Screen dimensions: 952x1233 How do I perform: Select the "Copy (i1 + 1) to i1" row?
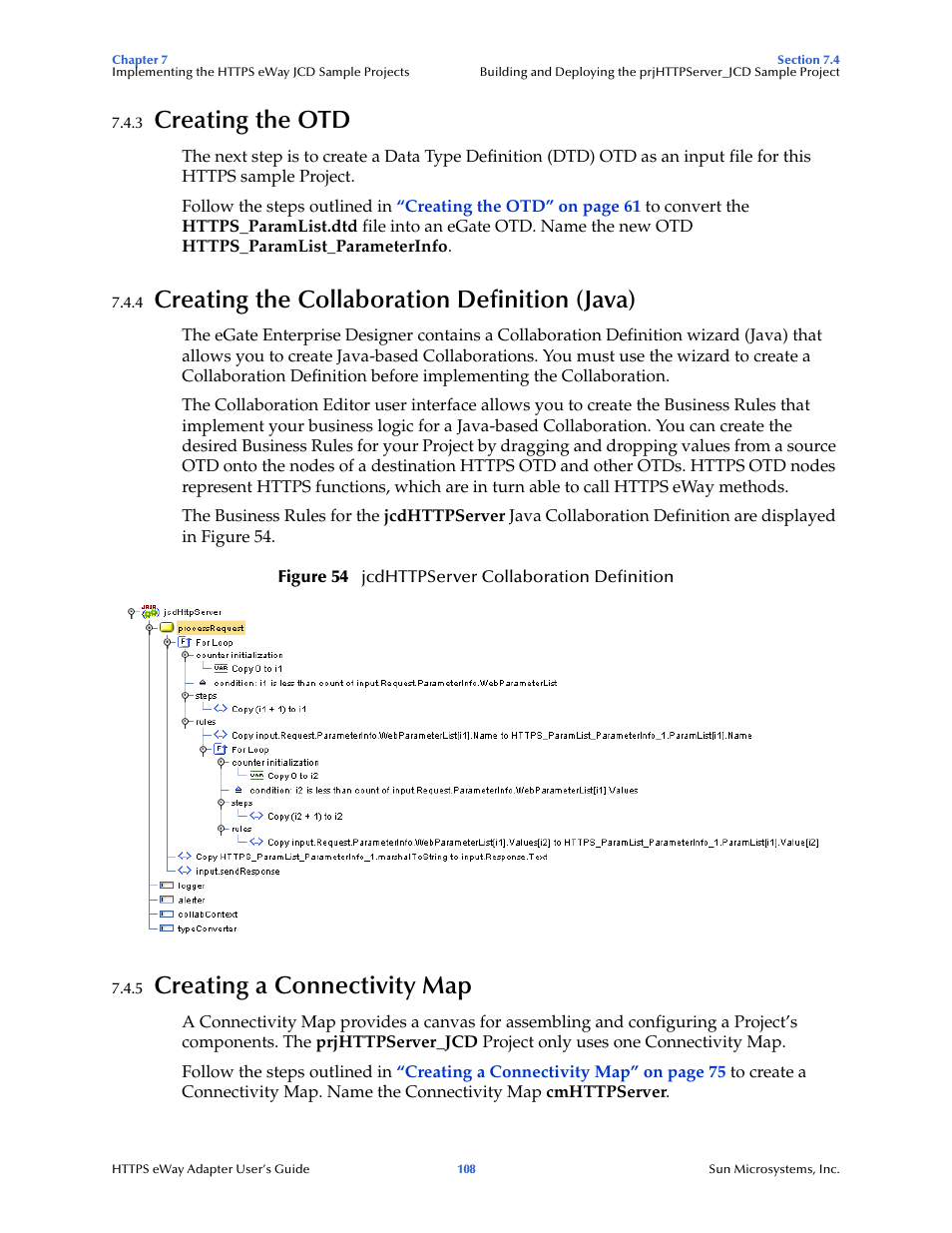pyautogui.click(x=269, y=709)
